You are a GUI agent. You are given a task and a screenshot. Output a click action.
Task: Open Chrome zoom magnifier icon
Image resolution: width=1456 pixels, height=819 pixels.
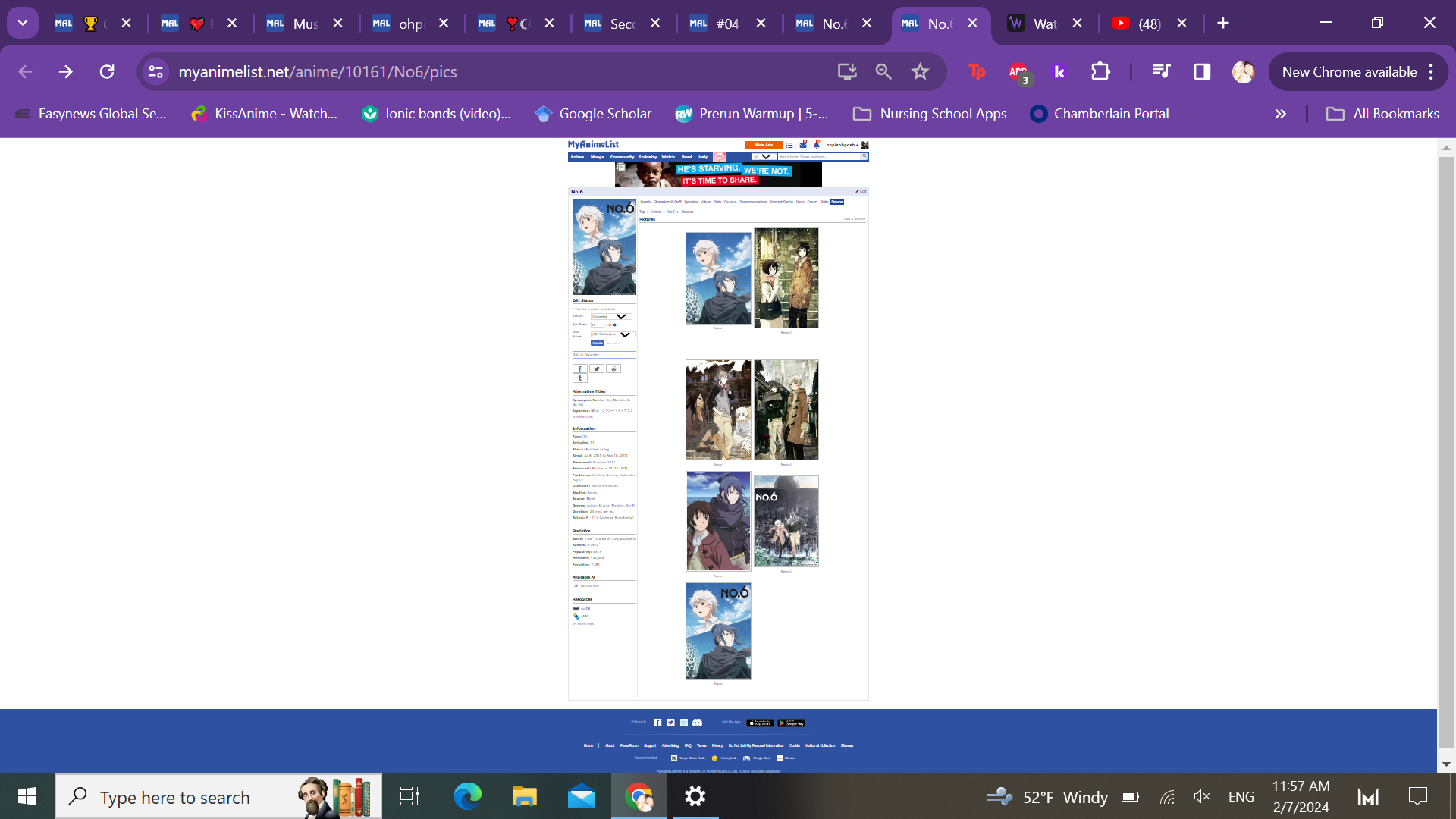pyautogui.click(x=883, y=71)
